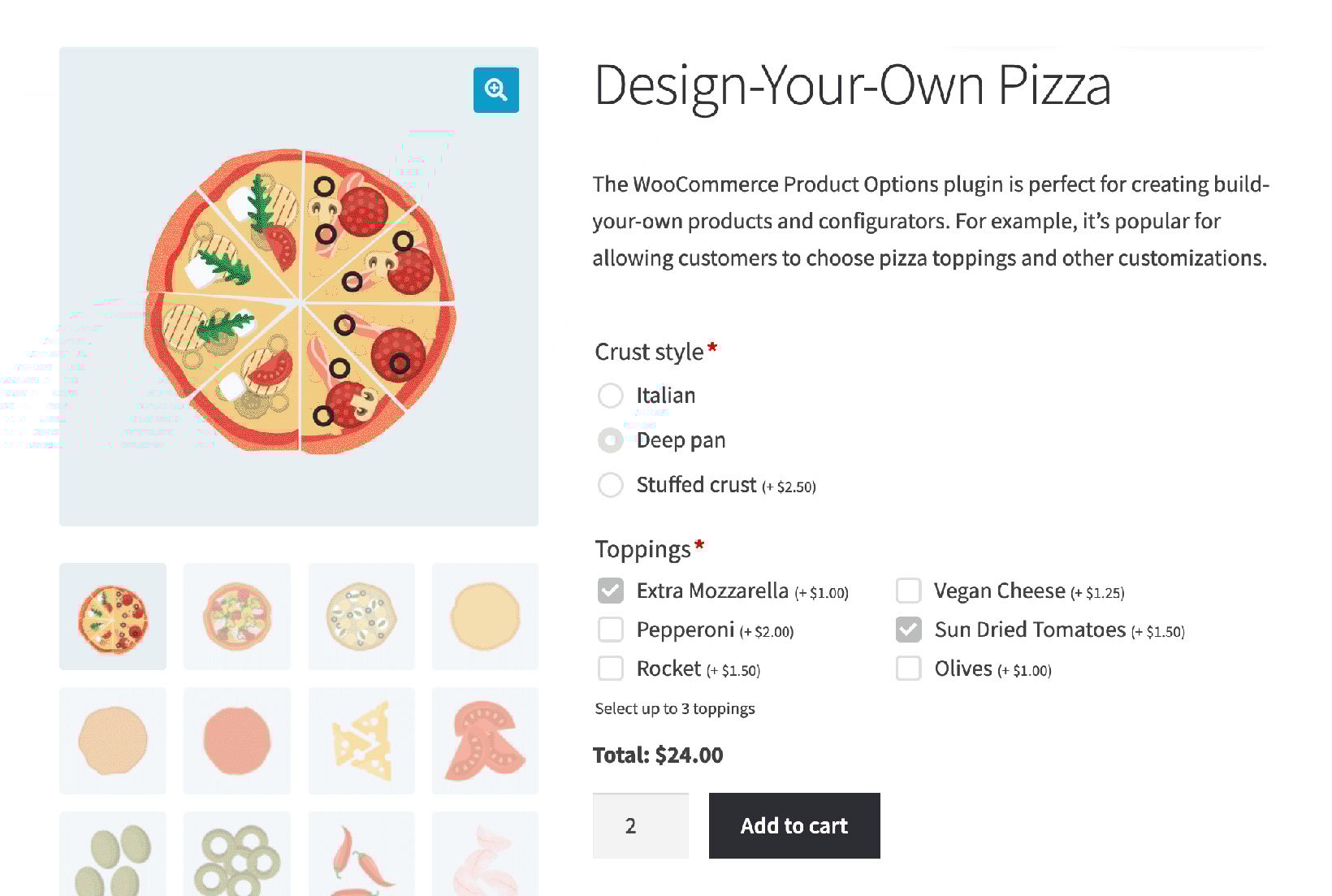The height and width of the screenshot is (896, 1332).
Task: Open the chili peppers thumbnail
Action: 361,854
